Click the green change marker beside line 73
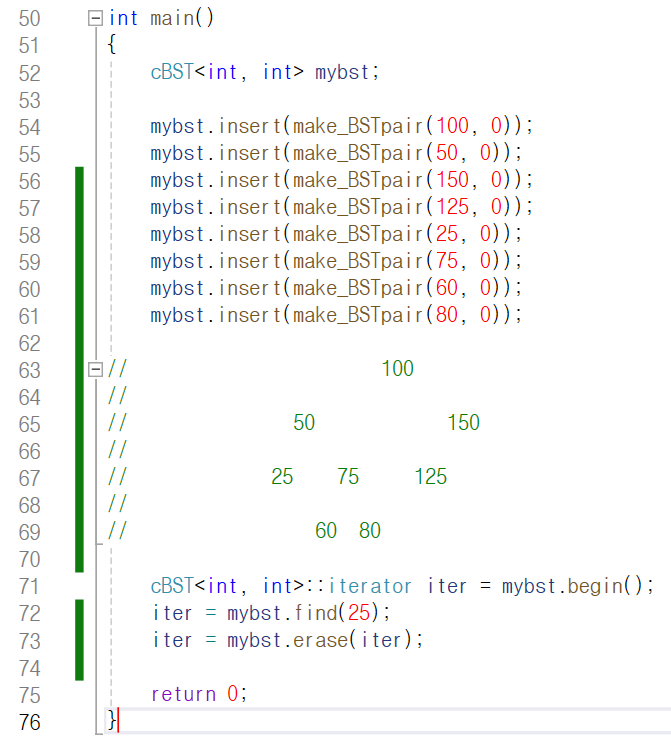 (79, 641)
